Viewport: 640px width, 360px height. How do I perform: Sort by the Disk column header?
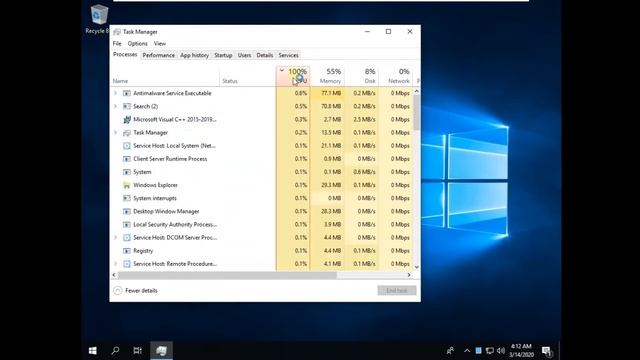[362, 76]
